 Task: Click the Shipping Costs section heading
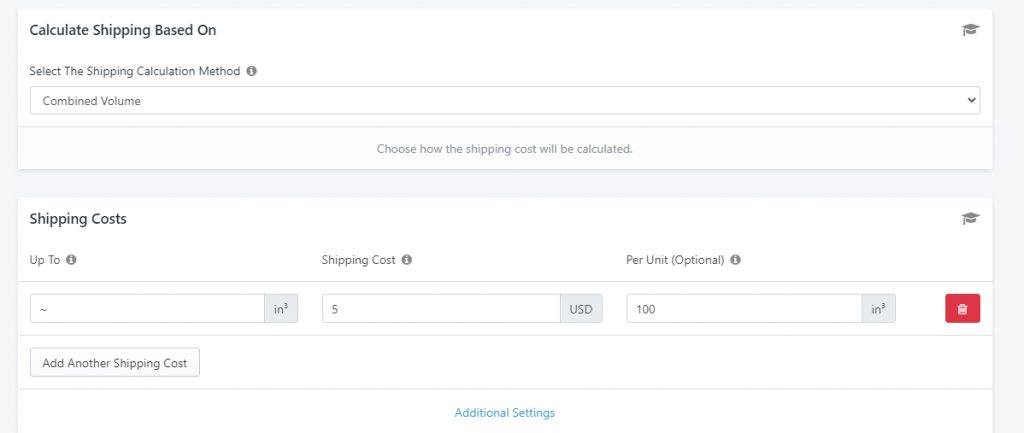pyautogui.click(x=78, y=219)
